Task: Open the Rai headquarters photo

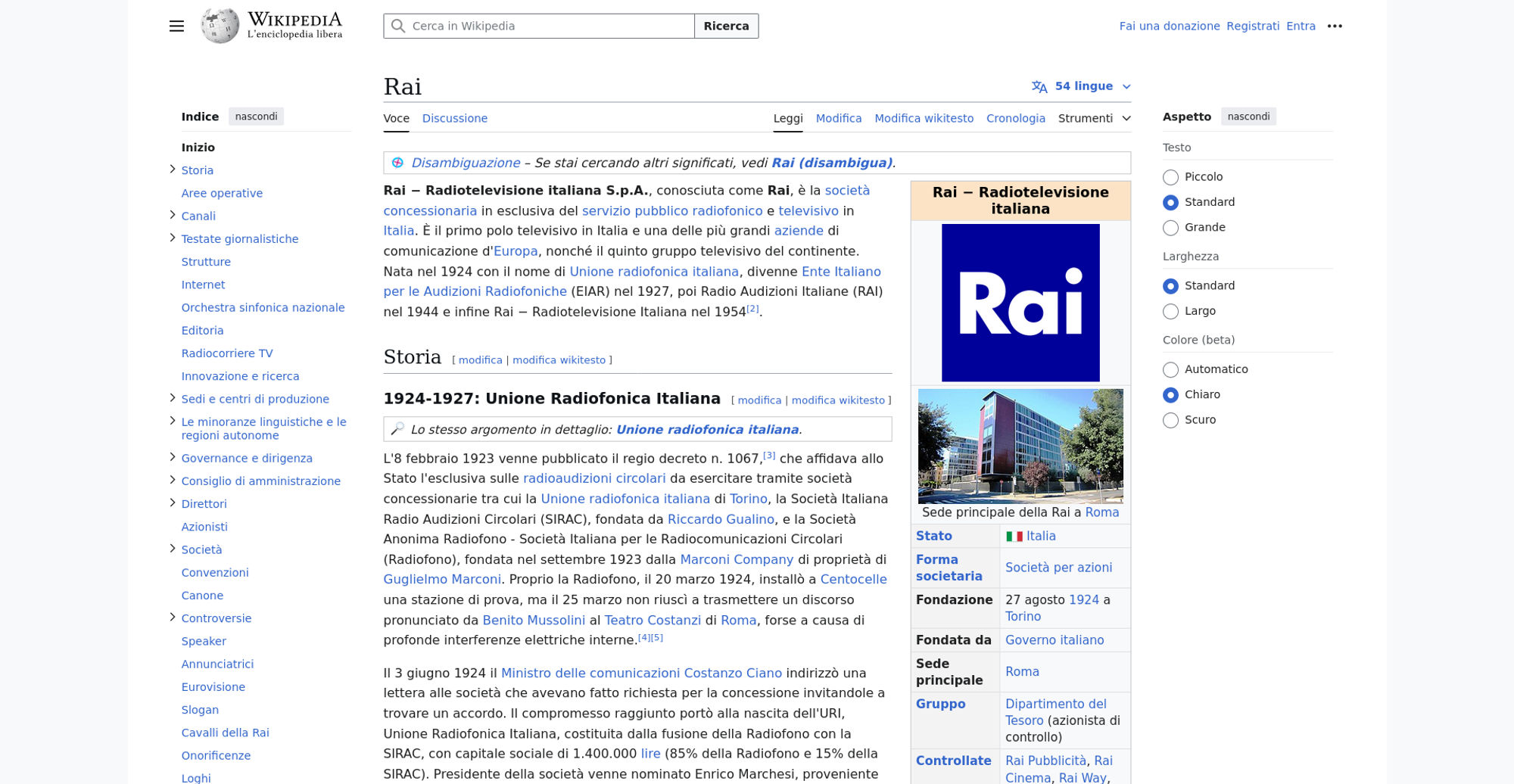Action: [x=1020, y=446]
